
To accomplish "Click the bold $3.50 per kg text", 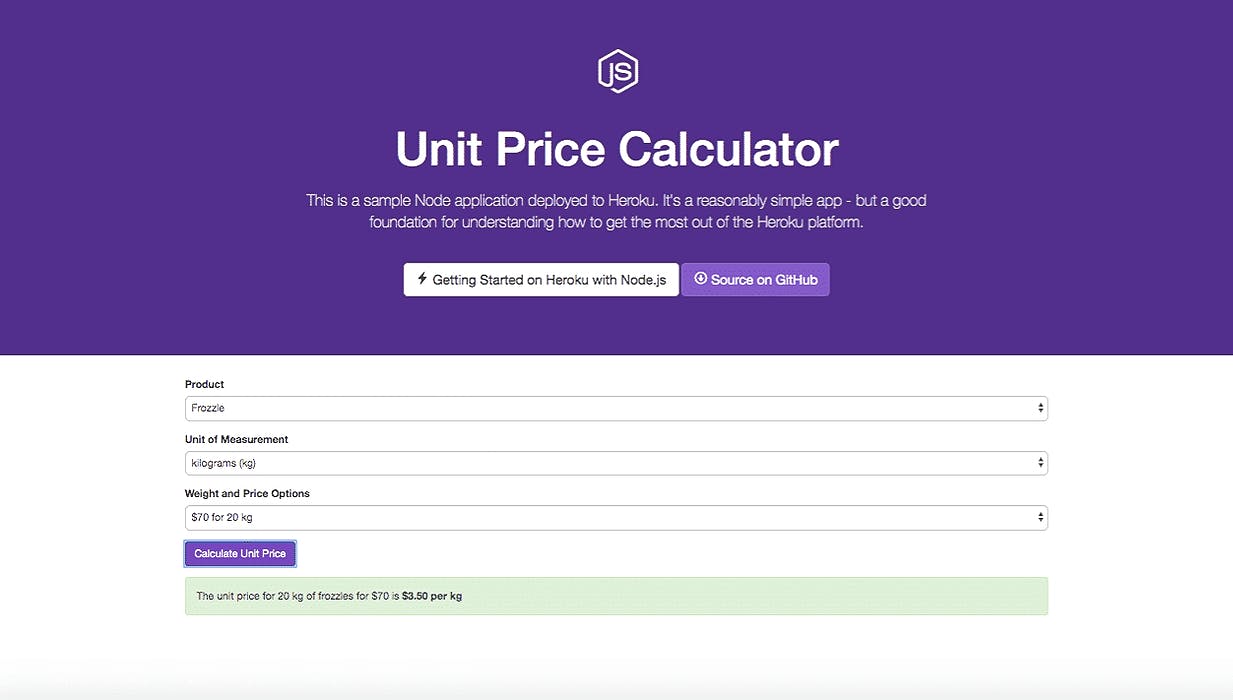I will tap(433, 595).
